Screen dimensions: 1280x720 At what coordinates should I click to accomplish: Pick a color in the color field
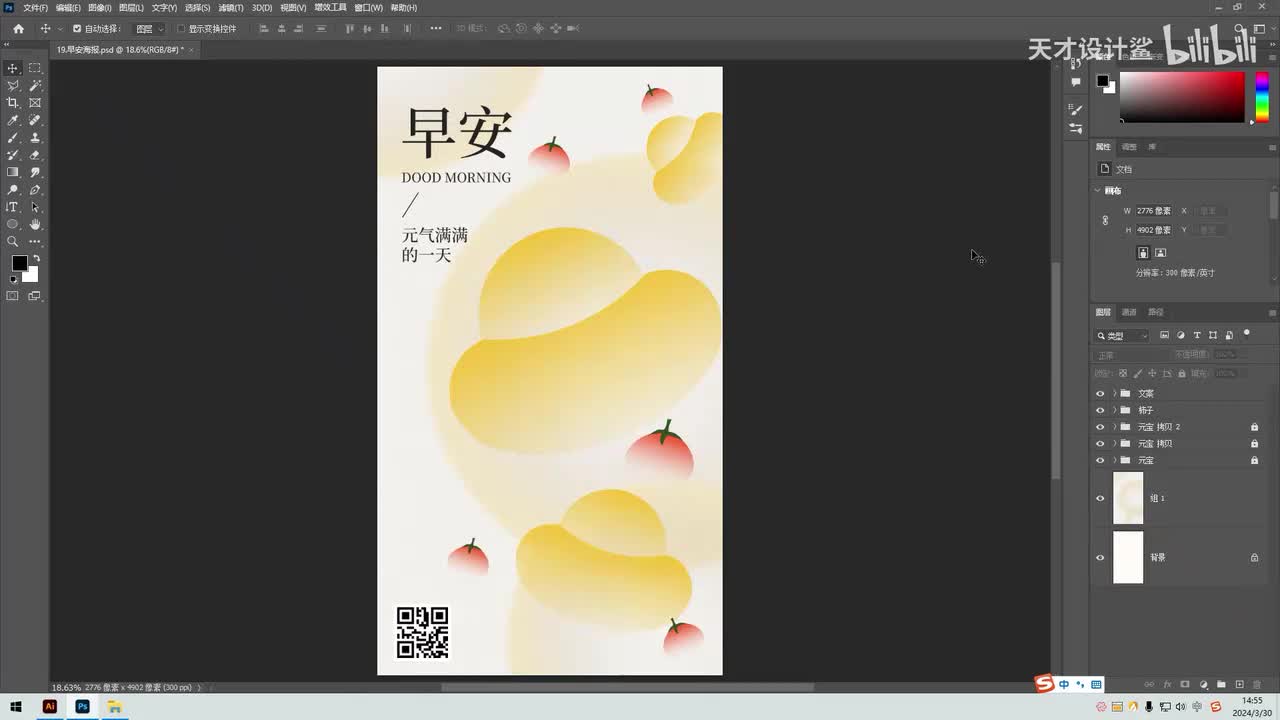[x=1182, y=97]
